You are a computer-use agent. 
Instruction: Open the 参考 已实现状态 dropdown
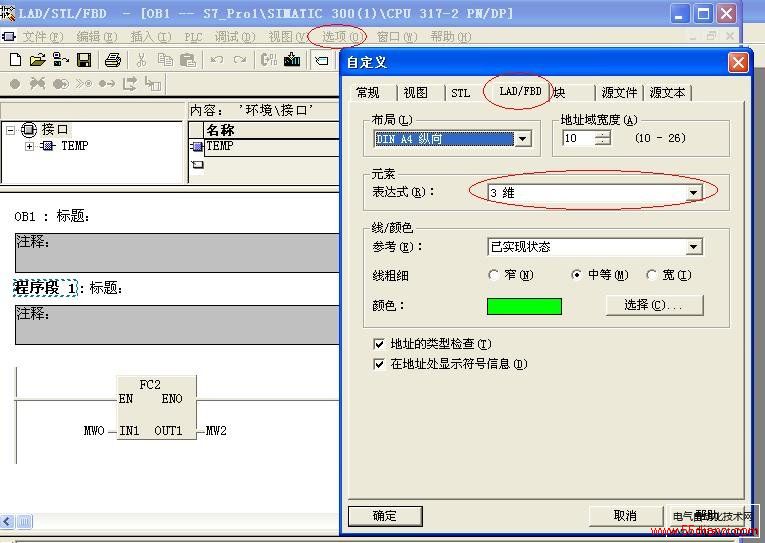point(693,247)
